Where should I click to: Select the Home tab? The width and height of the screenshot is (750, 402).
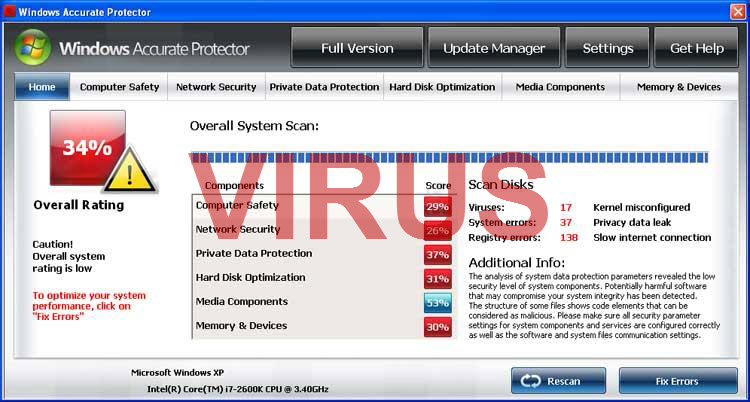[42, 87]
